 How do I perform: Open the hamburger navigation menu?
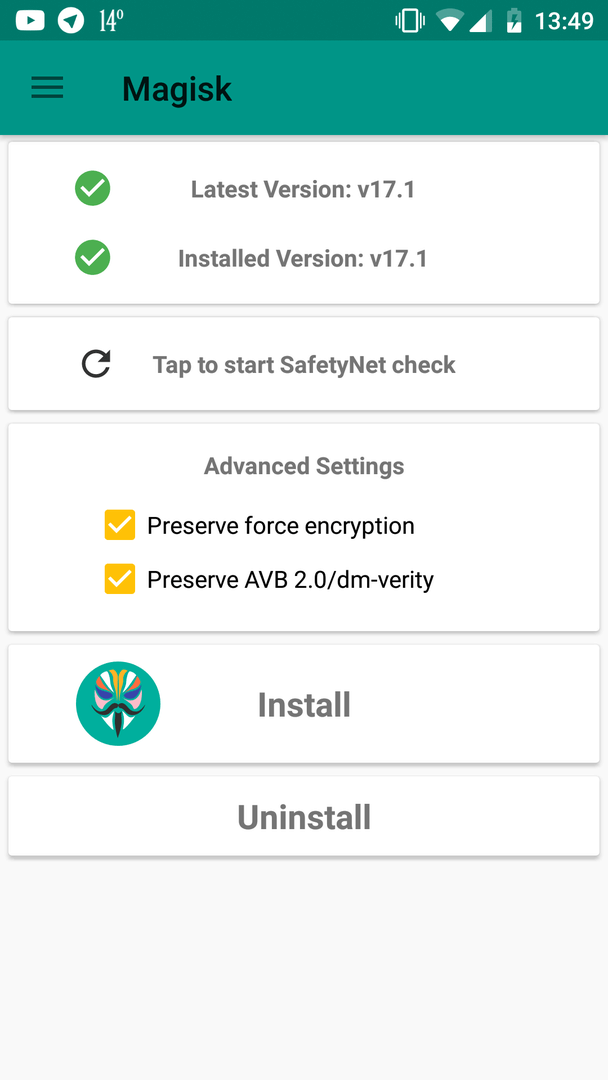47,88
